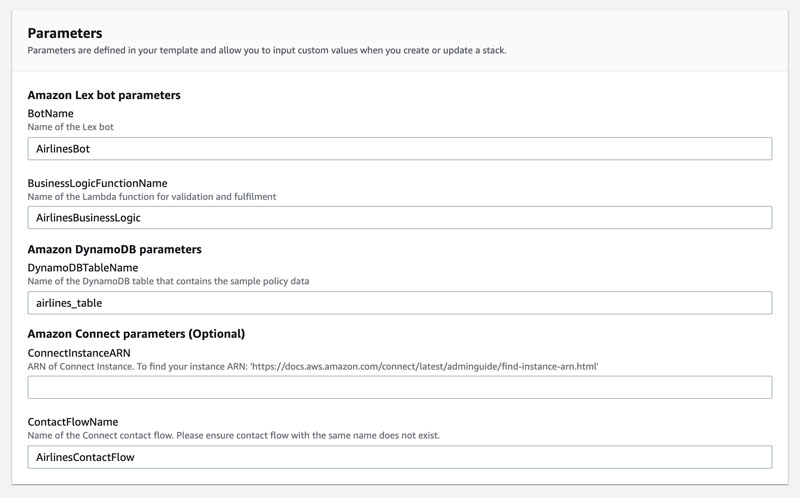The width and height of the screenshot is (800, 498).
Task: Click the ContactFlowName field with AirlinesContactFlow
Action: click(399, 457)
